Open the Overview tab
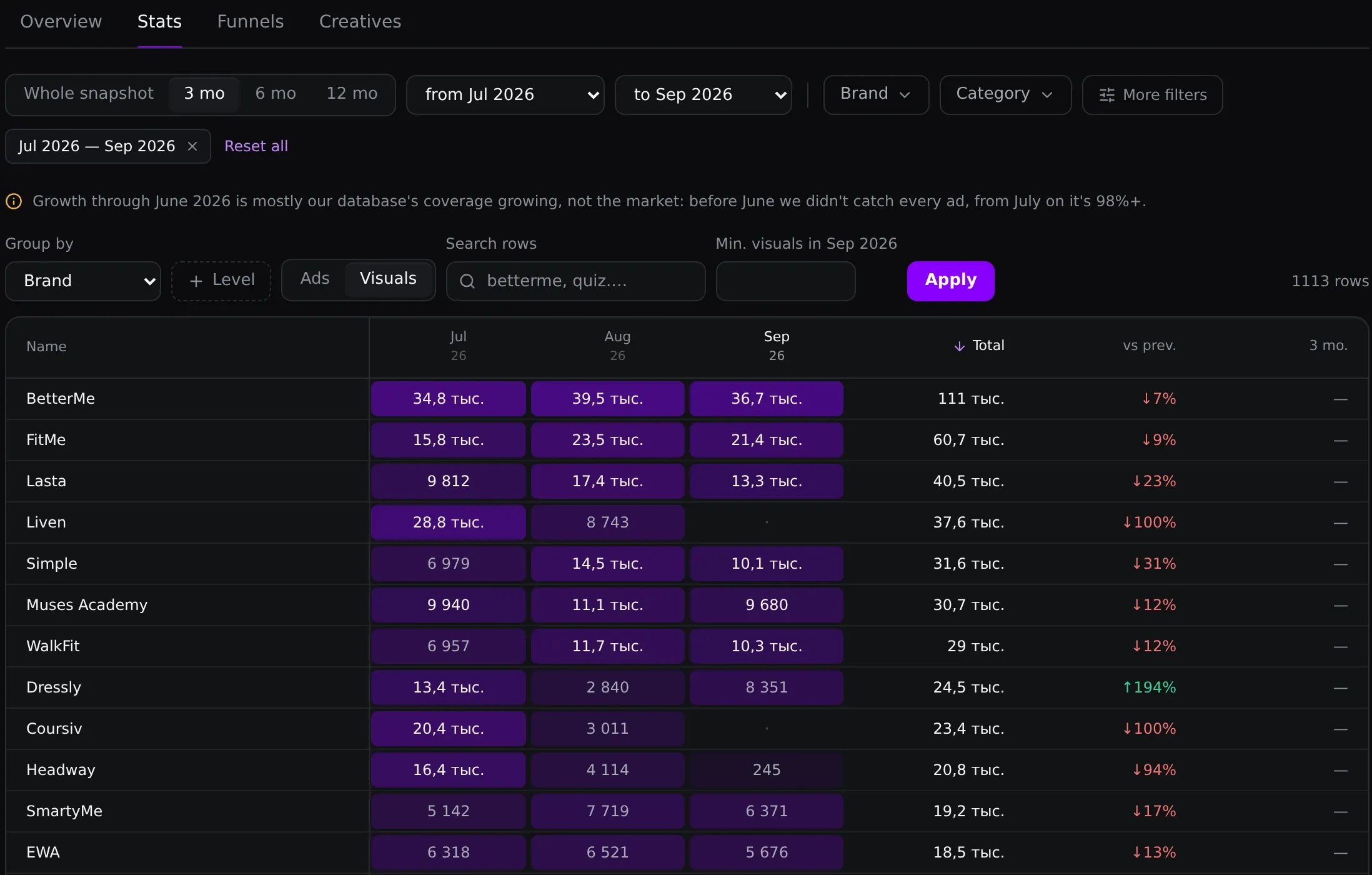The width and height of the screenshot is (1372, 875). coord(61,22)
